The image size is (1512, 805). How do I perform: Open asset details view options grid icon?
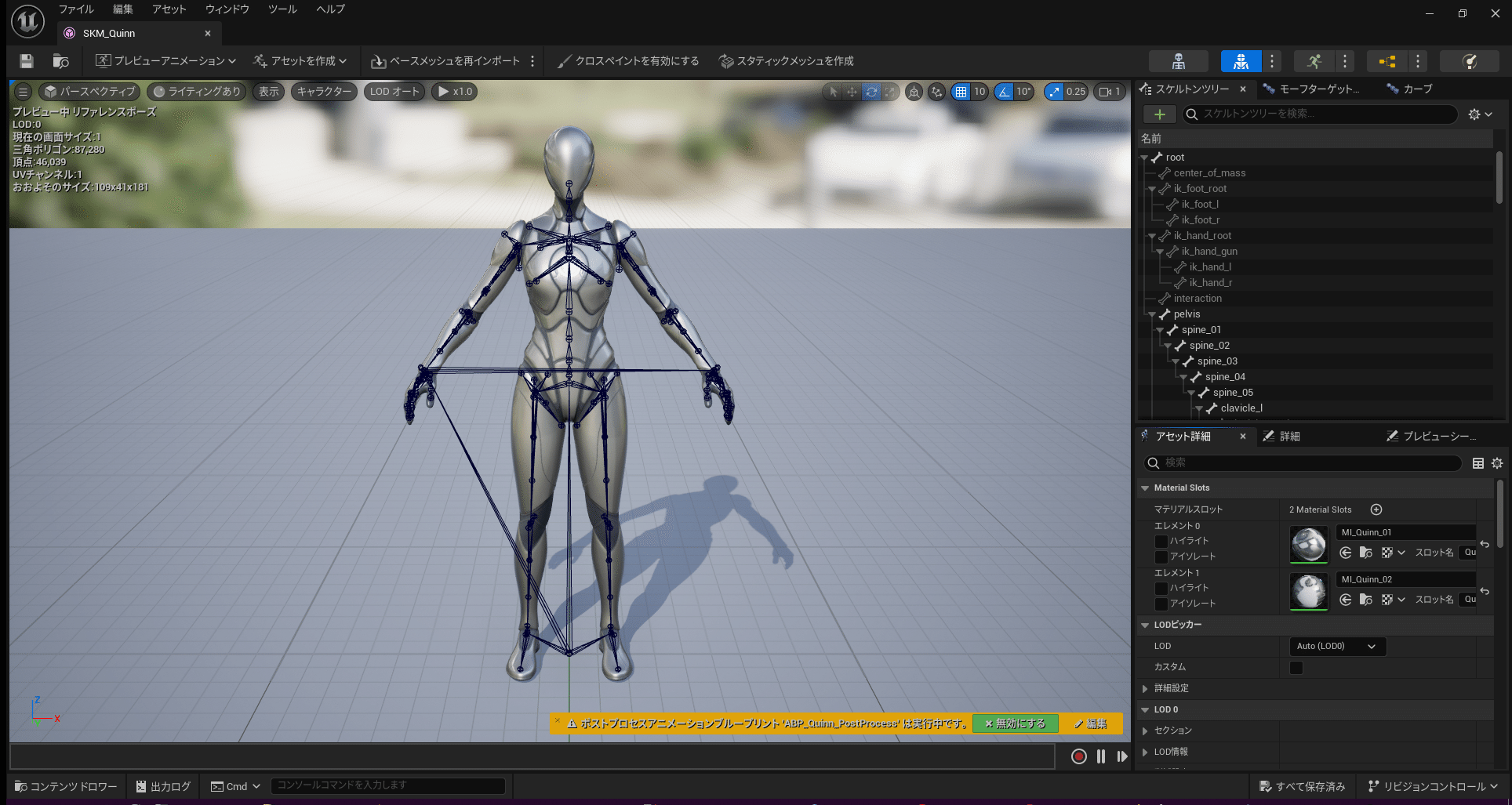[1477, 463]
